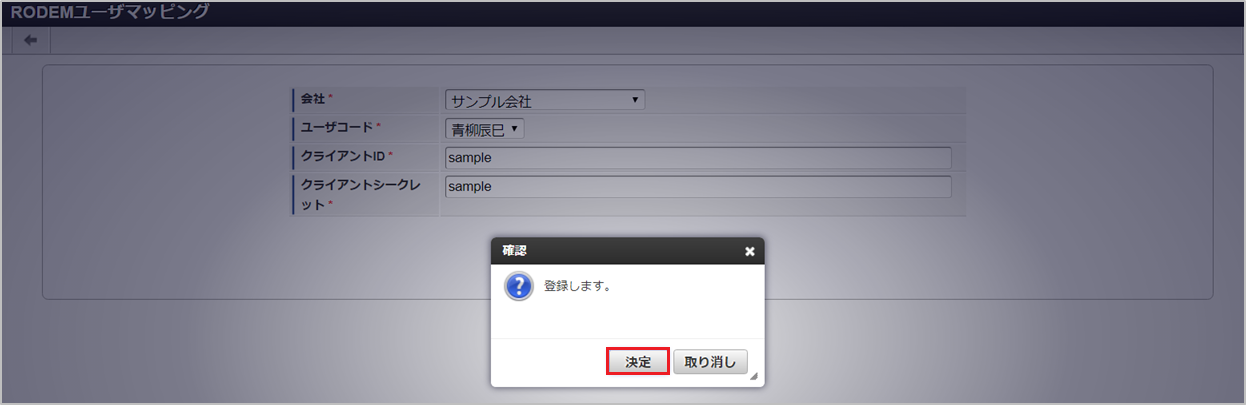This screenshot has height=405, width=1246.
Task: Click the blue question mark icon
Action: (518, 286)
